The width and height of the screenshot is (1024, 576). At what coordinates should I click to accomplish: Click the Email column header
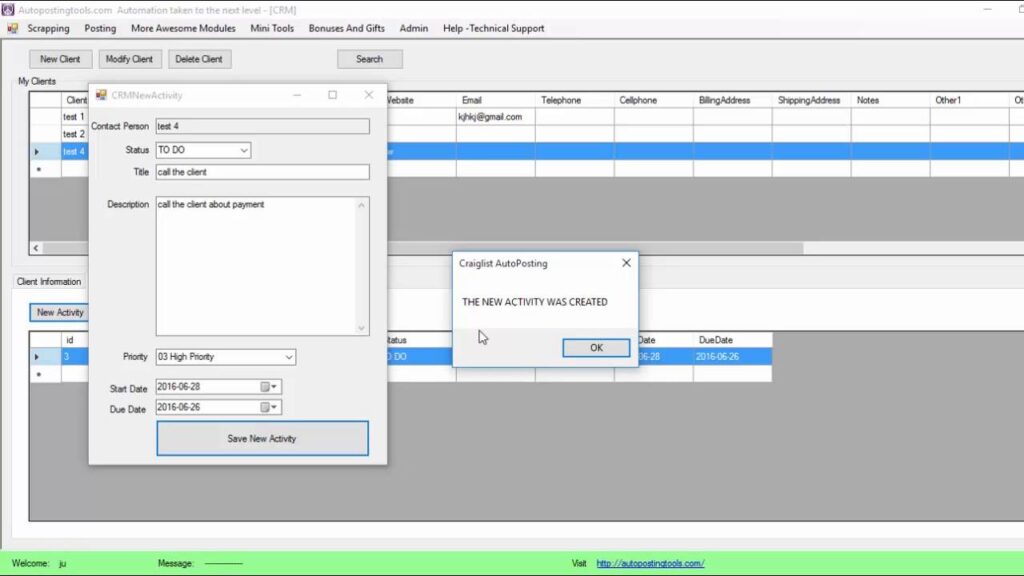tap(495, 100)
